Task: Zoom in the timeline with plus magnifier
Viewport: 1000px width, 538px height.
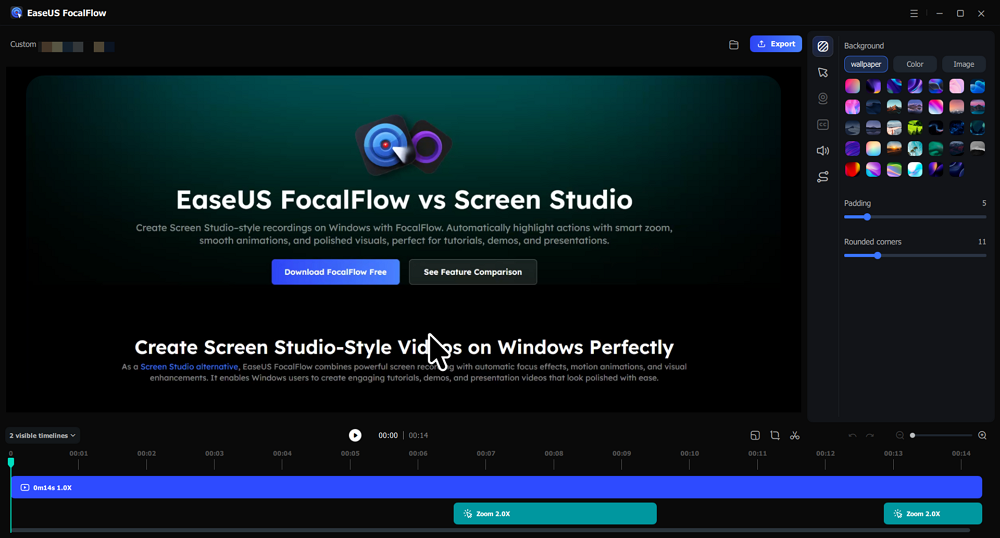Action: coord(982,435)
